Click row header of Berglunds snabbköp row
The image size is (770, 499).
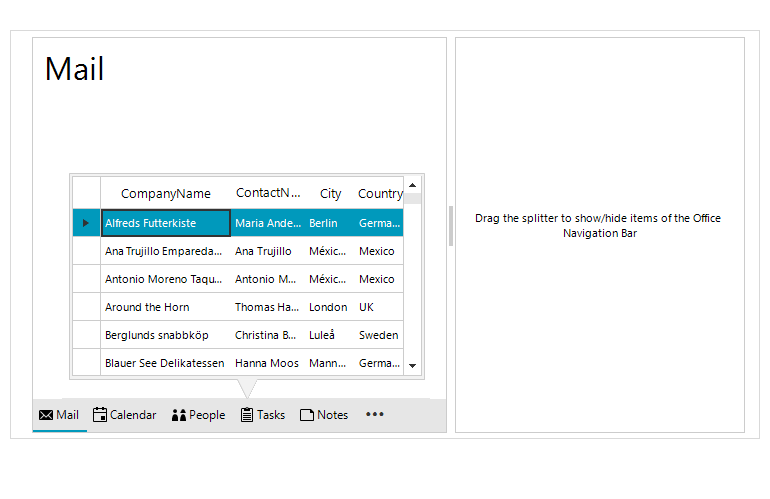click(x=86, y=335)
